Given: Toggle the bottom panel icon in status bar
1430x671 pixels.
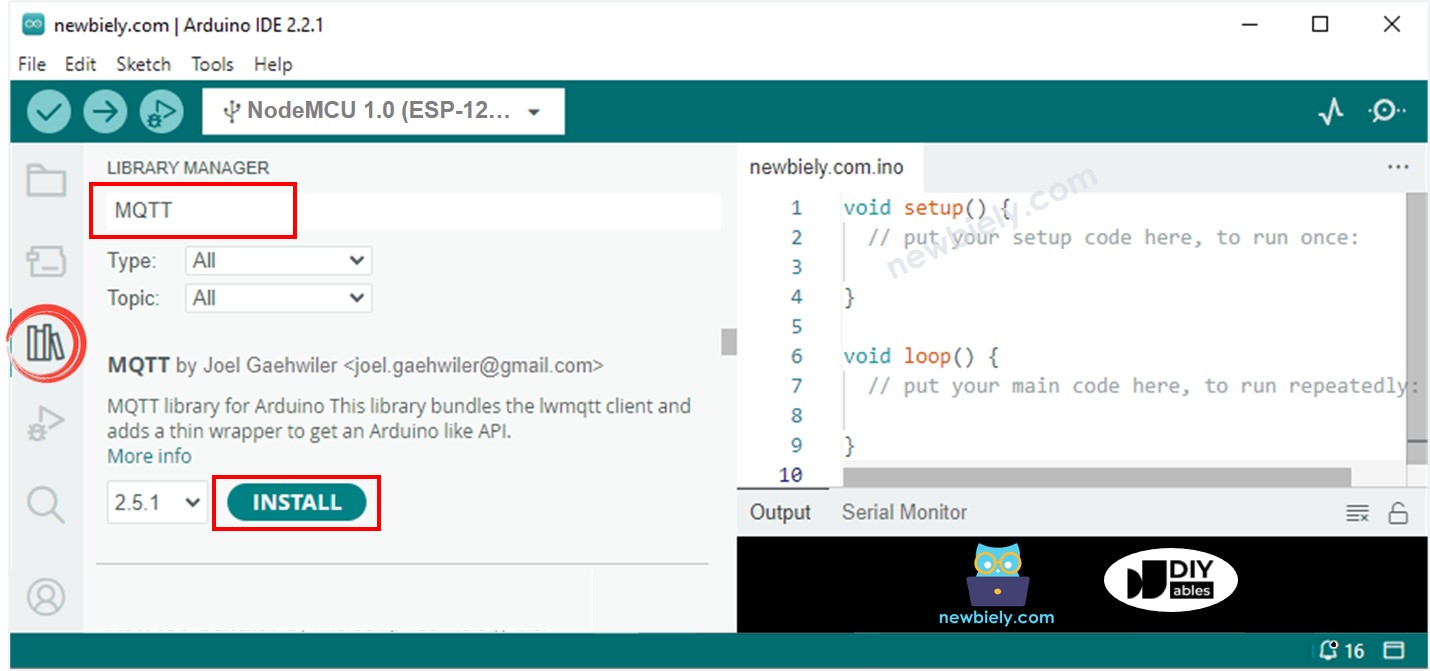Looking at the screenshot, I should [x=1394, y=650].
